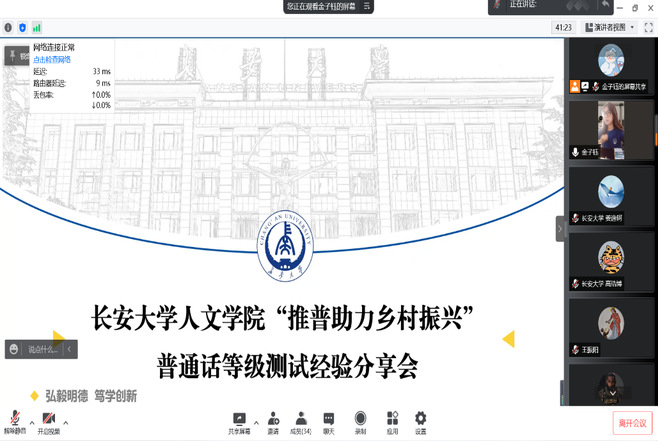Start recording with the 录制 icon
This screenshot has height=441, width=658.
click(360, 420)
